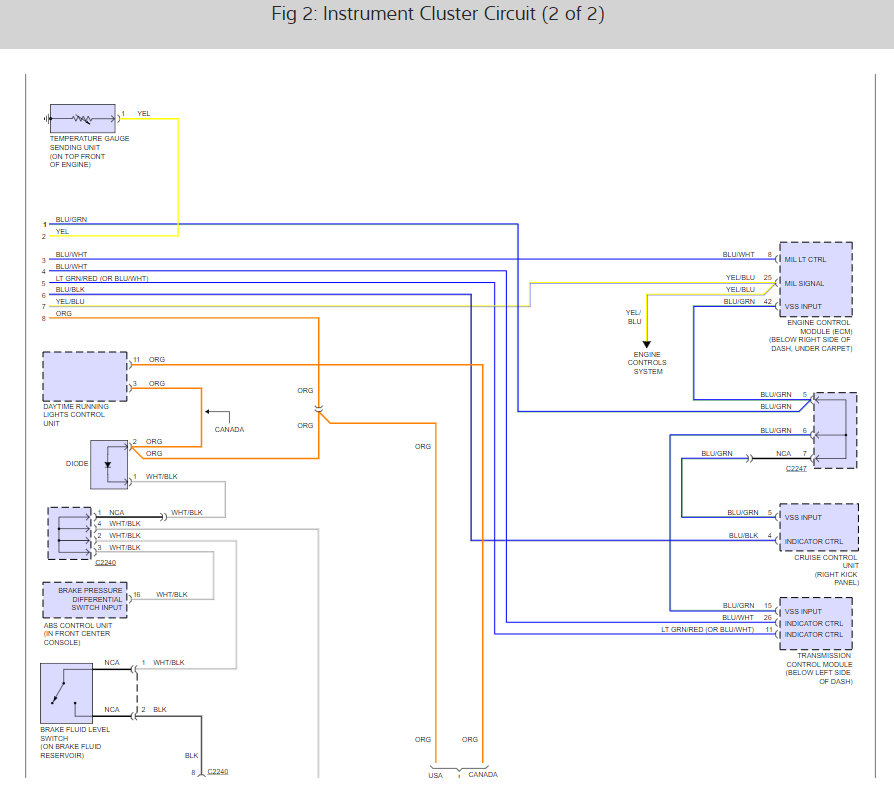894x794 pixels.
Task: Click the DAYTIME RUNNING LIGHTS CONTROL UNIT caption
Action: click(x=76, y=415)
